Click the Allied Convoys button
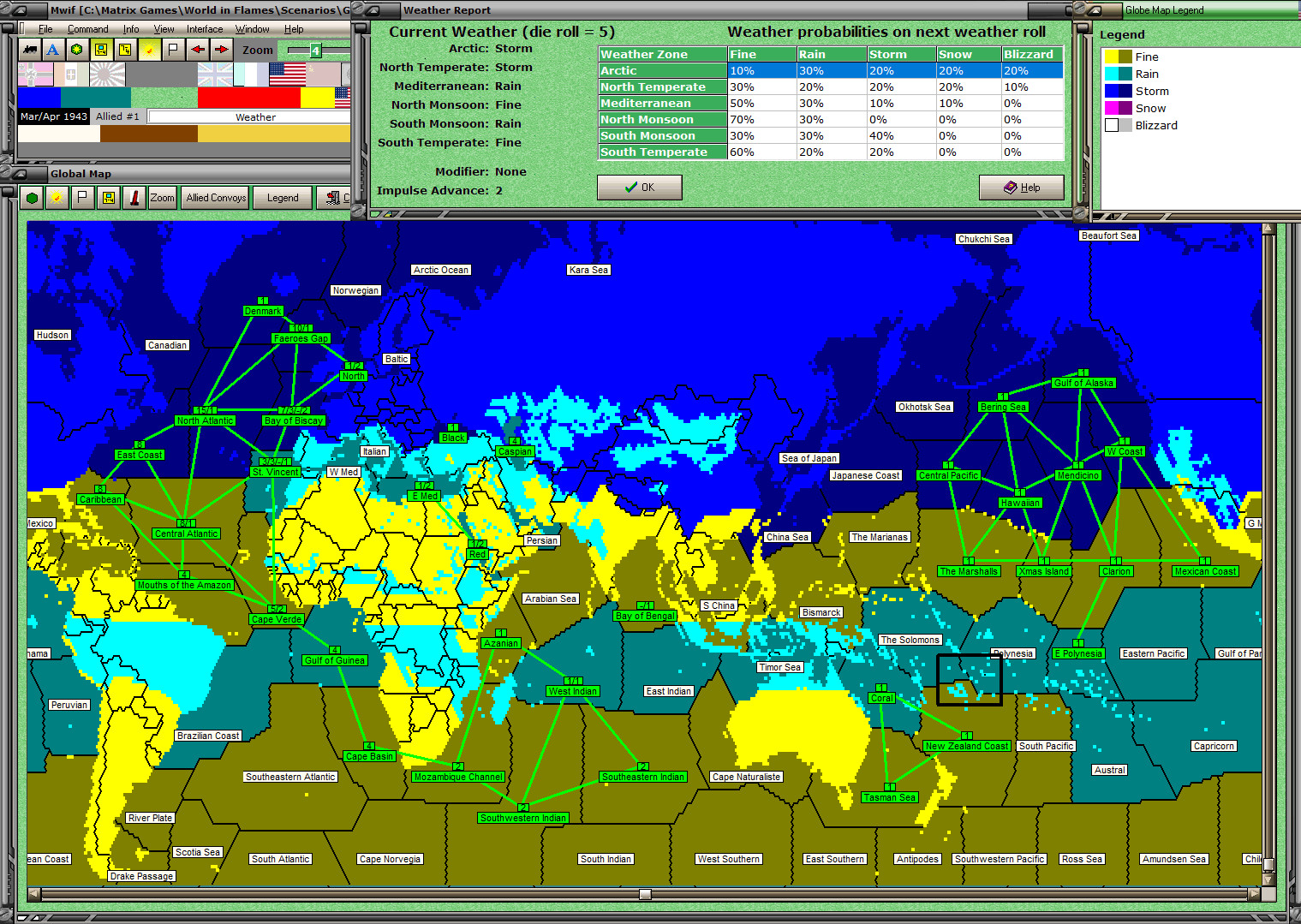The width and height of the screenshot is (1301, 924). point(216,198)
